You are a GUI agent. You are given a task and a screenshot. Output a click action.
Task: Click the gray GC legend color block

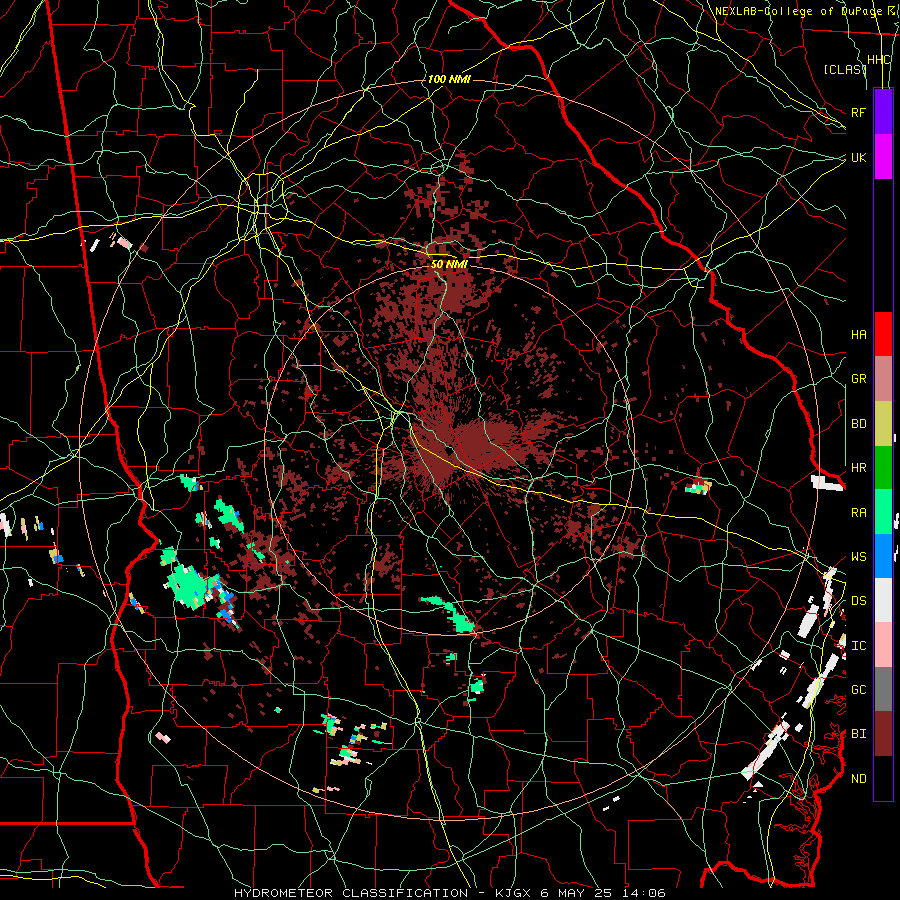pos(883,689)
